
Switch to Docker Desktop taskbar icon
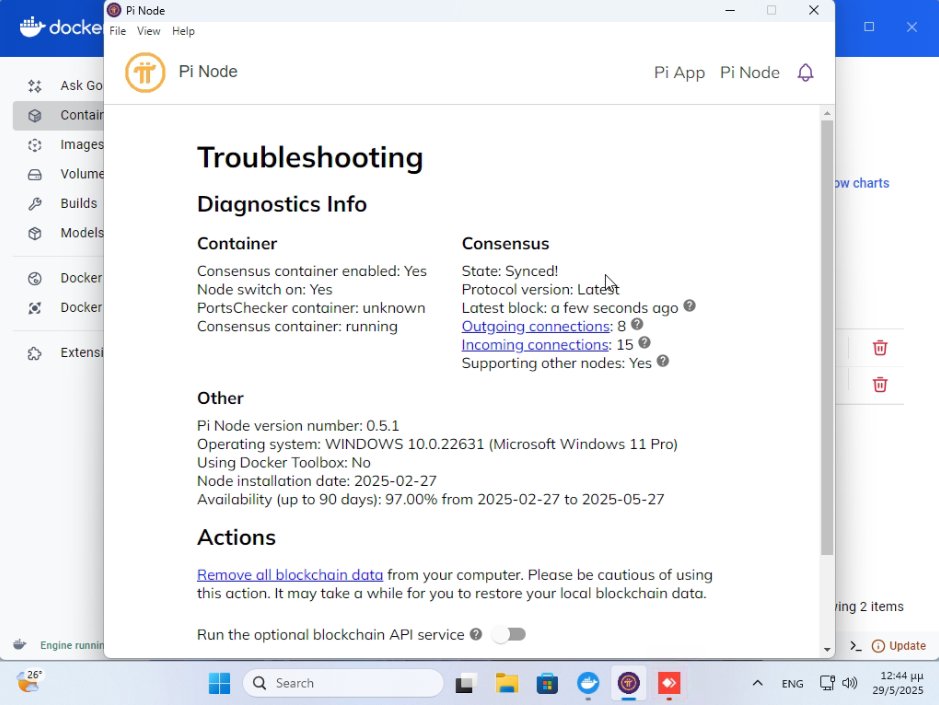[588, 683]
